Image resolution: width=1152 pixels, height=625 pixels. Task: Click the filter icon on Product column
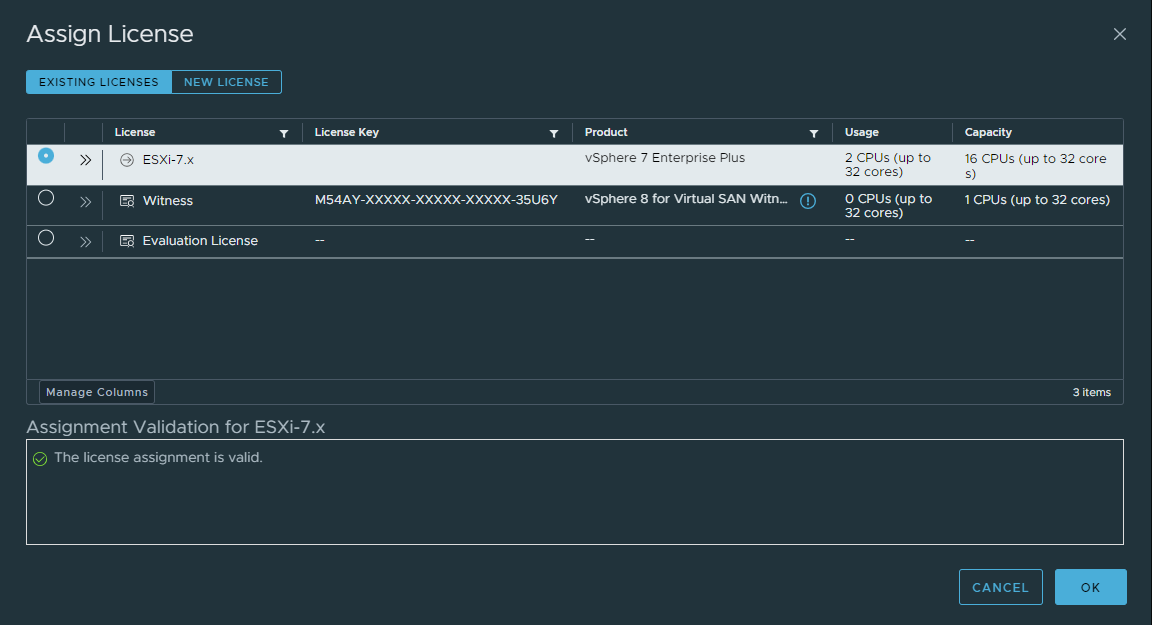[814, 132]
